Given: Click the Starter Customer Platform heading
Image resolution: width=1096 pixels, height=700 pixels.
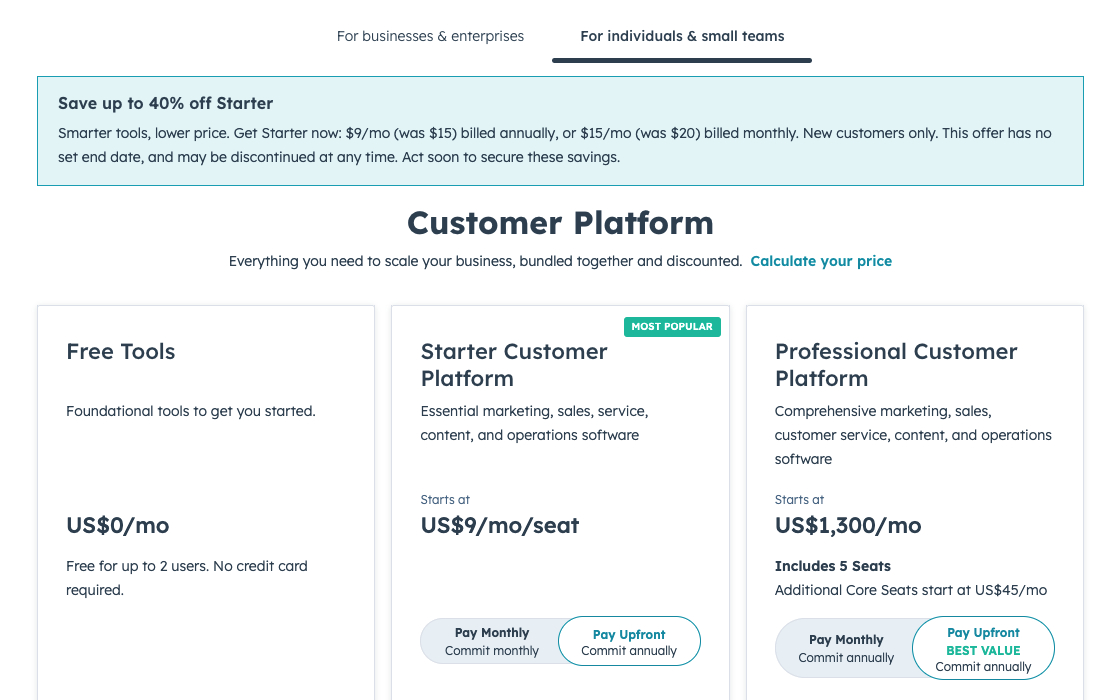Looking at the screenshot, I should pos(514,365).
